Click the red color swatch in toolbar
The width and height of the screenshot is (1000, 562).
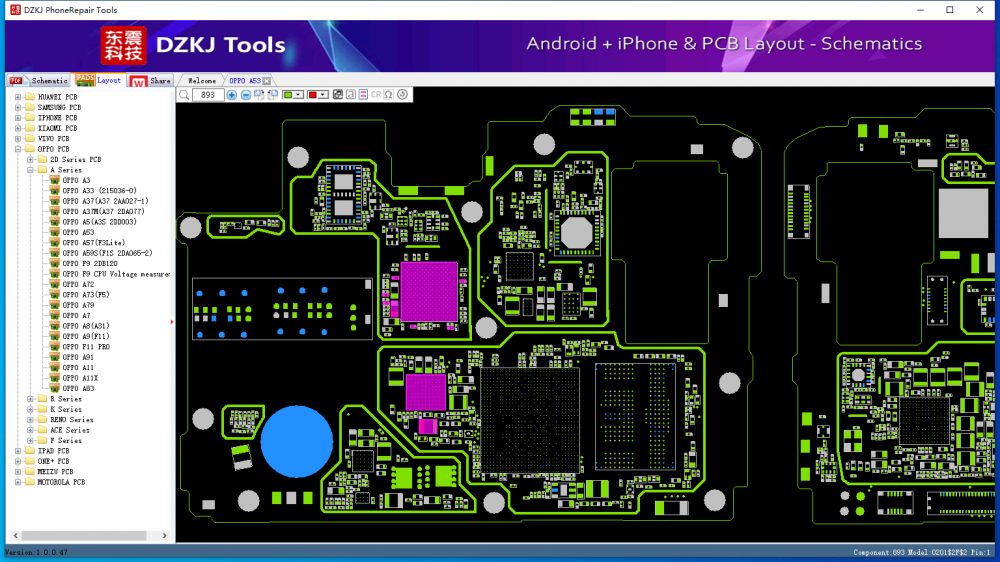pyautogui.click(x=312, y=95)
